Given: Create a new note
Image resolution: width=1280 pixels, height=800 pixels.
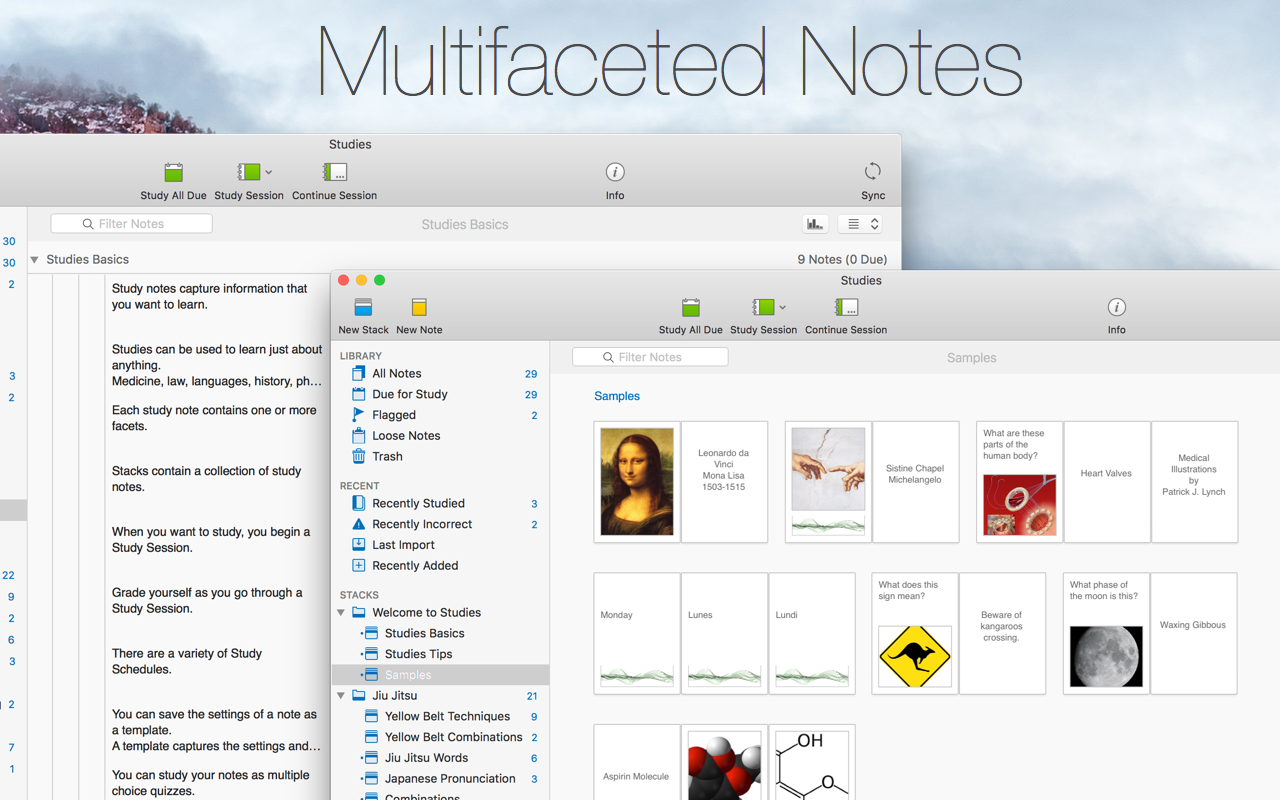Looking at the screenshot, I should coord(418,316).
